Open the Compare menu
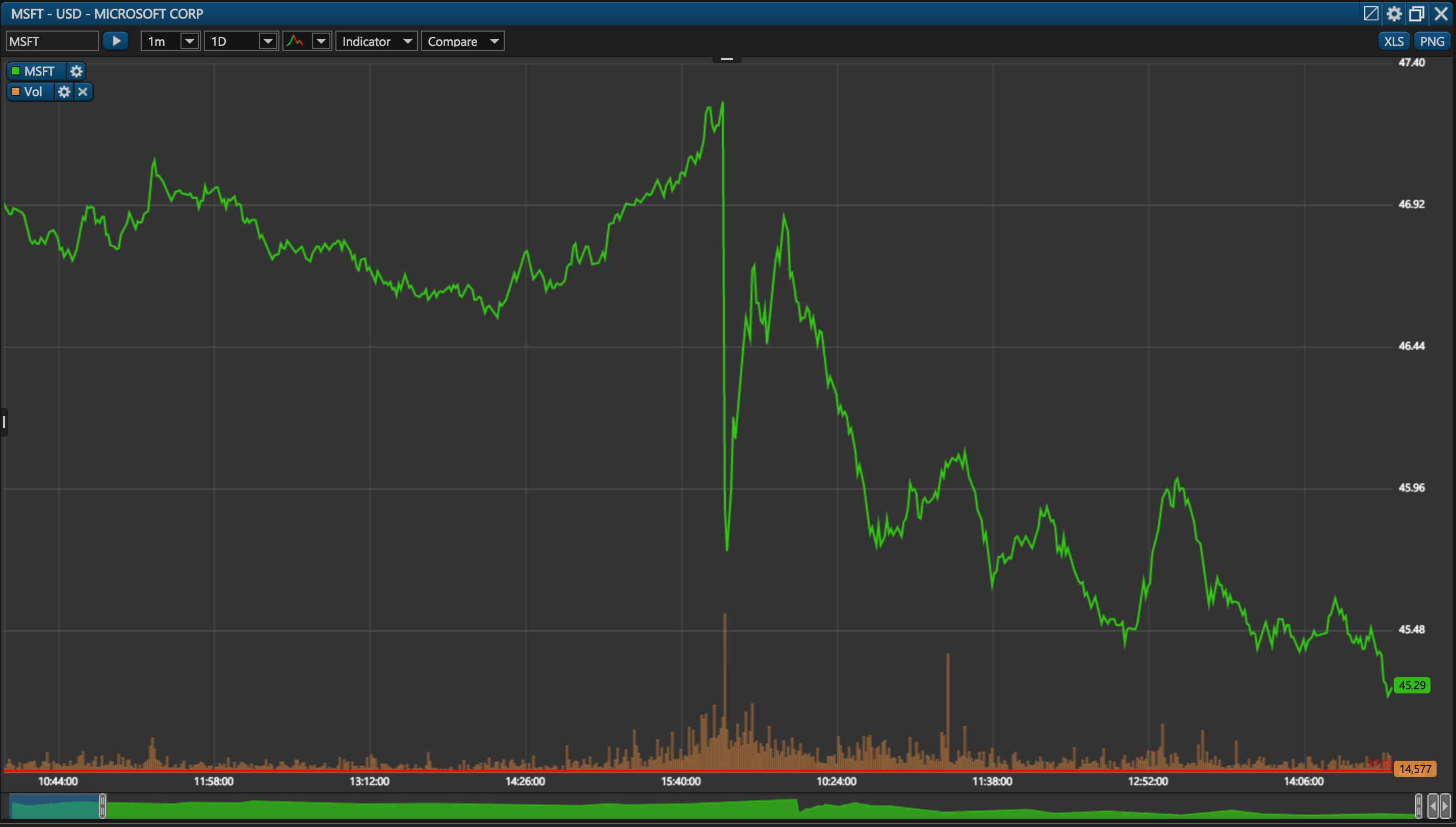The height and width of the screenshot is (827, 1456). coord(462,41)
